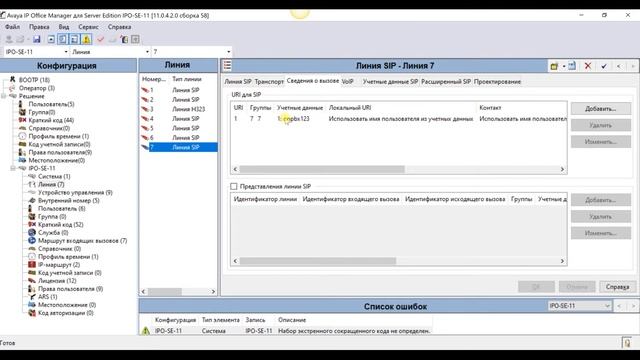Viewport: 640px width, 360px height.
Task: Click Добавить... button for URI для SIP
Action: click(x=600, y=109)
